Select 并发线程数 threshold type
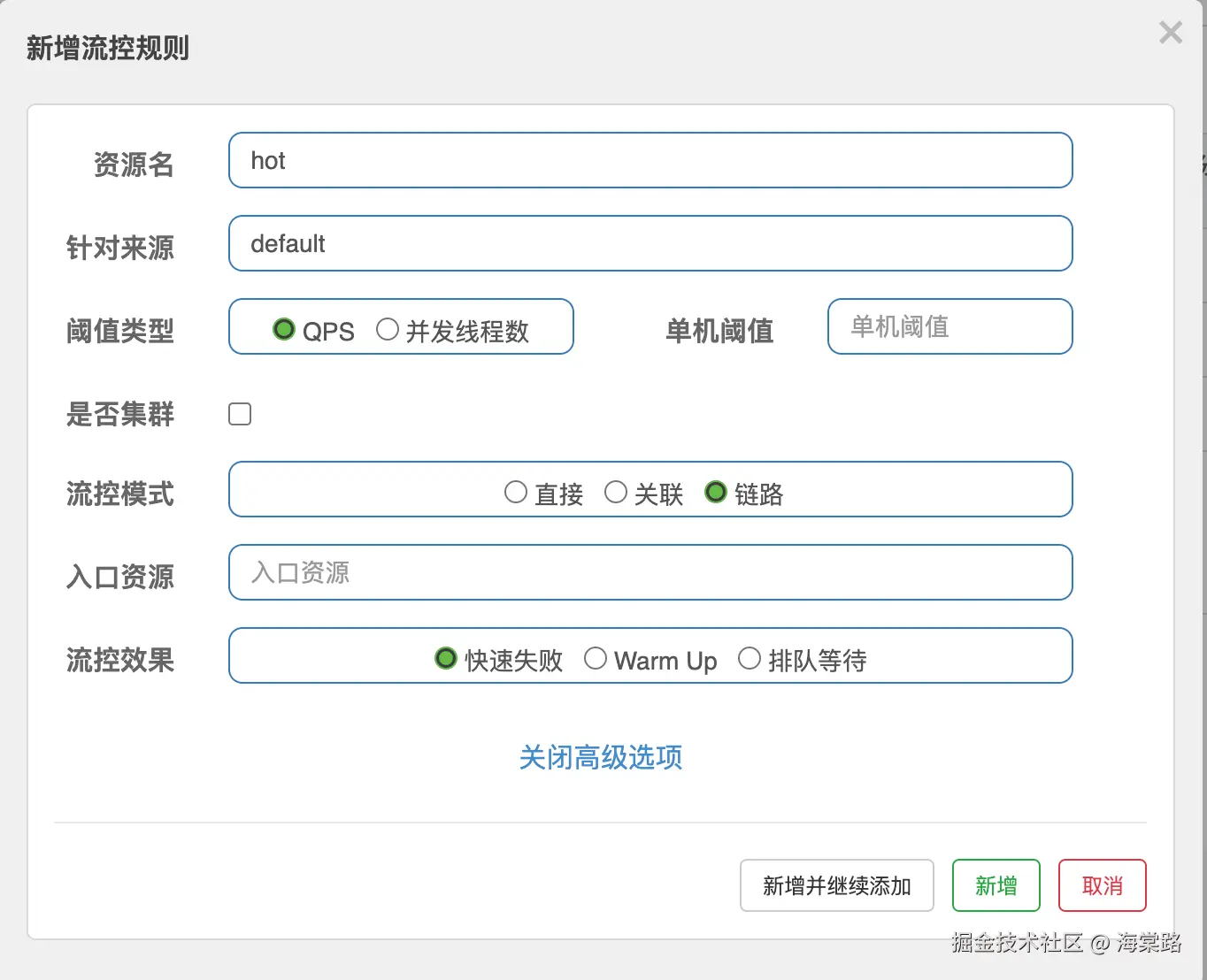This screenshot has width=1207, height=980. click(x=388, y=330)
